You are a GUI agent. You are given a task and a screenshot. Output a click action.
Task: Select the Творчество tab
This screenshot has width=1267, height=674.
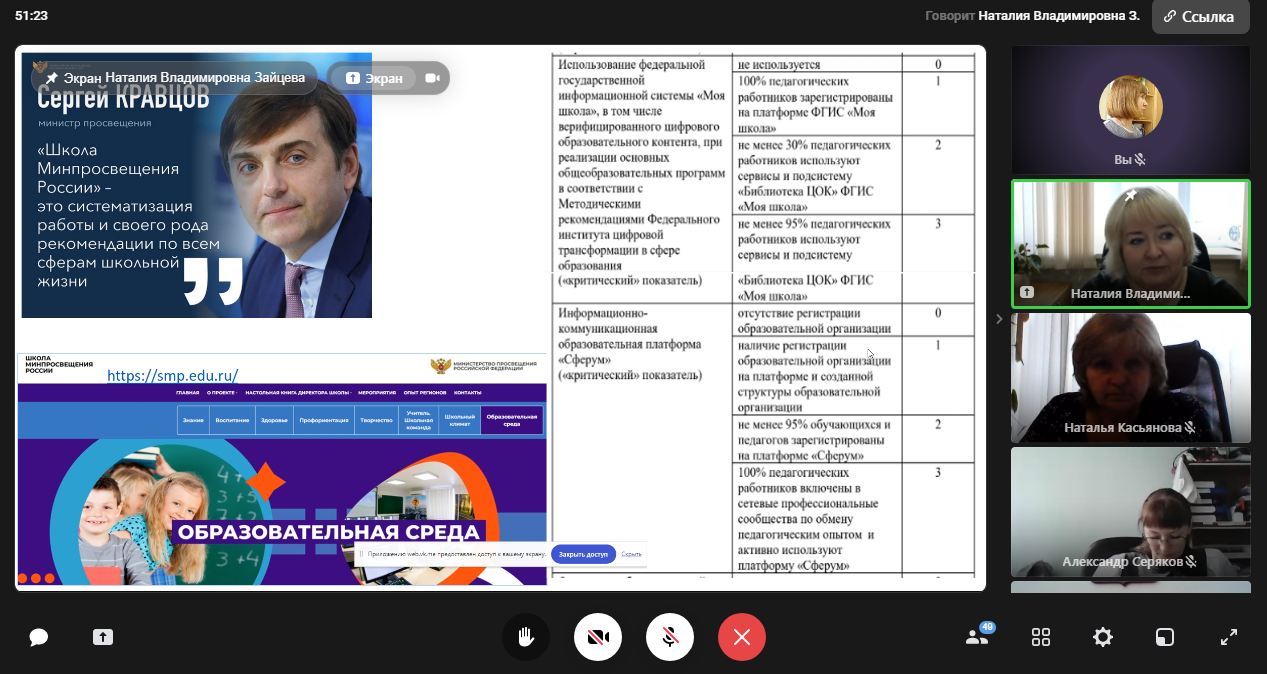pos(376,421)
